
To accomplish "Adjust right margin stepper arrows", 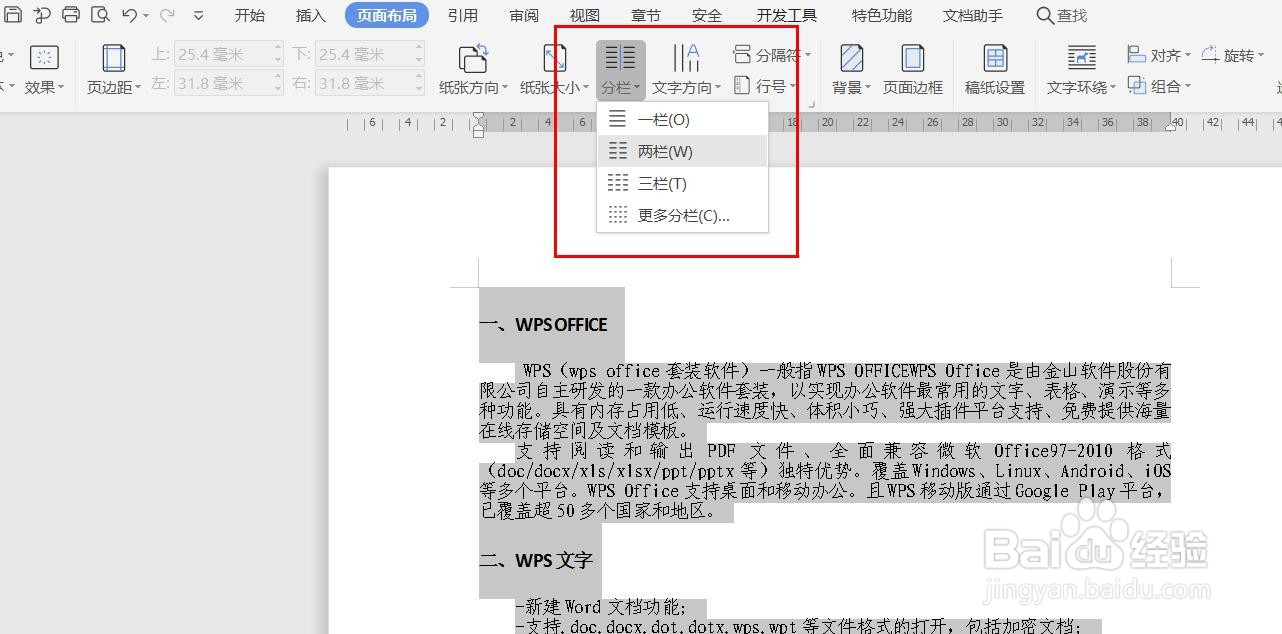I will click(x=419, y=84).
